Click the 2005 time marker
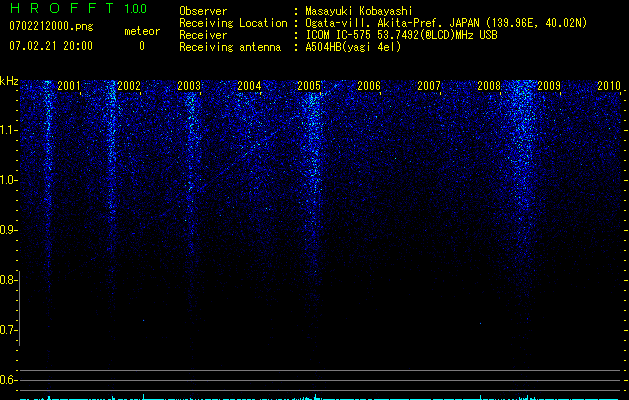 pyautogui.click(x=308, y=85)
